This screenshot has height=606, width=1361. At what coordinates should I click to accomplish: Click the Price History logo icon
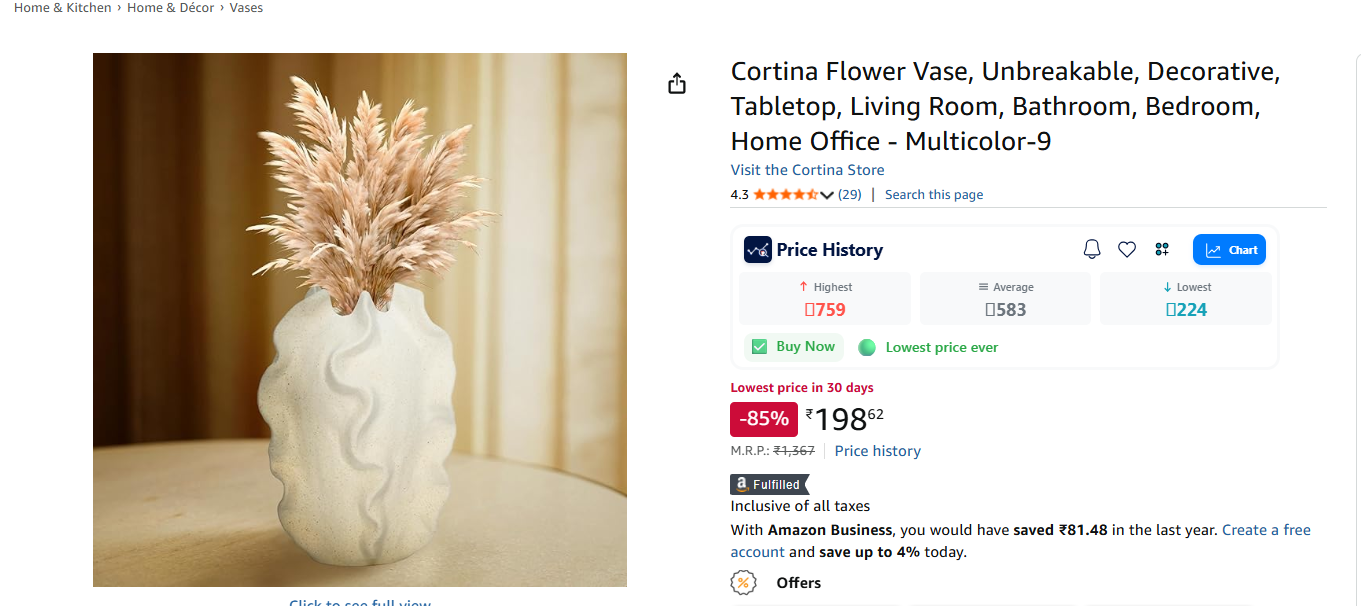(757, 249)
